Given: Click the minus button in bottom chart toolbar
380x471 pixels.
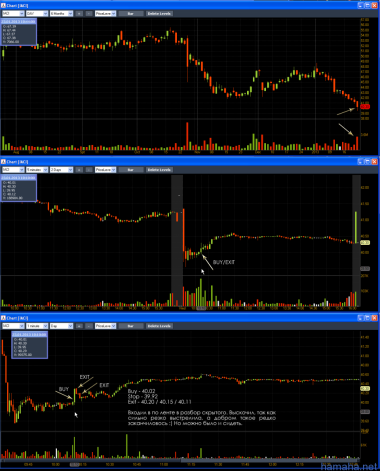Looking at the screenshot, I should click(x=89, y=326).
